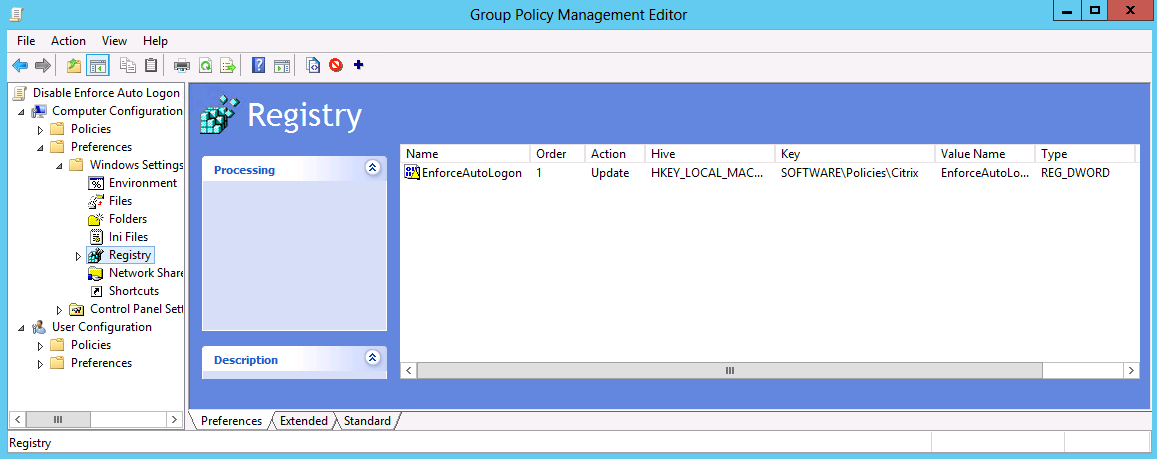Image resolution: width=1157 pixels, height=459 pixels.
Task: Click right arrow of list horizontal scrollbar
Action: click(1132, 370)
